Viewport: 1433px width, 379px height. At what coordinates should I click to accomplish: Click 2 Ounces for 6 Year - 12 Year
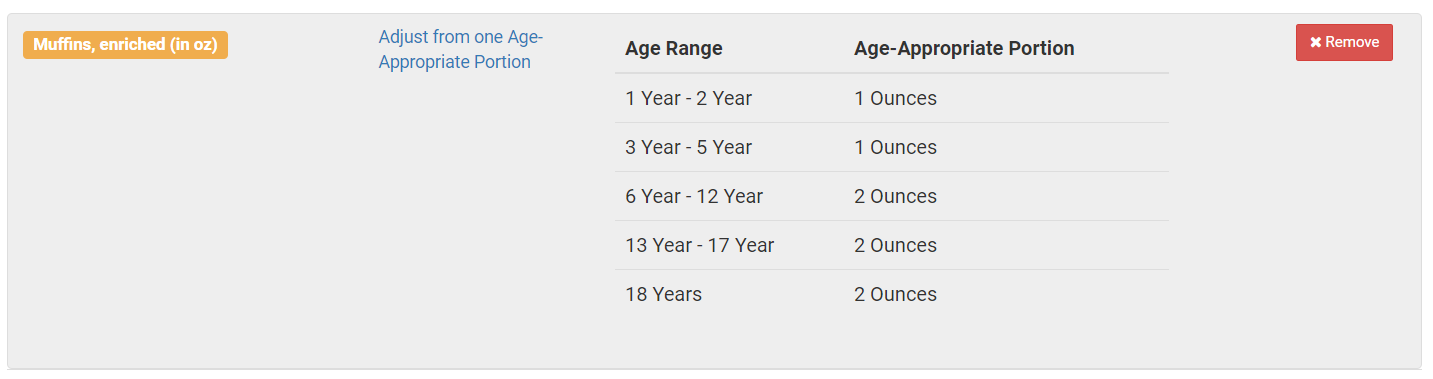click(895, 196)
